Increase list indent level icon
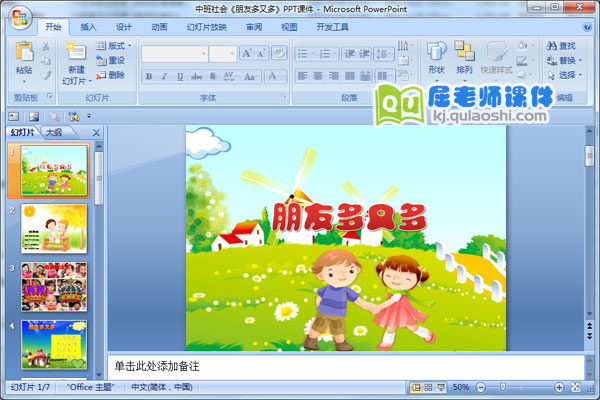 (x=364, y=54)
